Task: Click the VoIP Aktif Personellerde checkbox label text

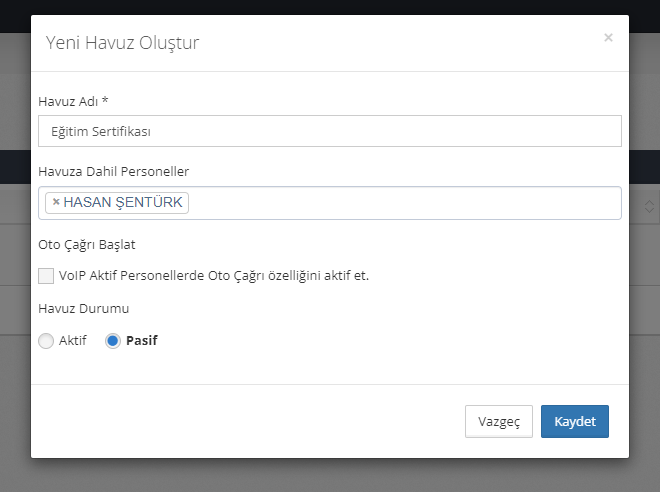Action: [x=214, y=276]
